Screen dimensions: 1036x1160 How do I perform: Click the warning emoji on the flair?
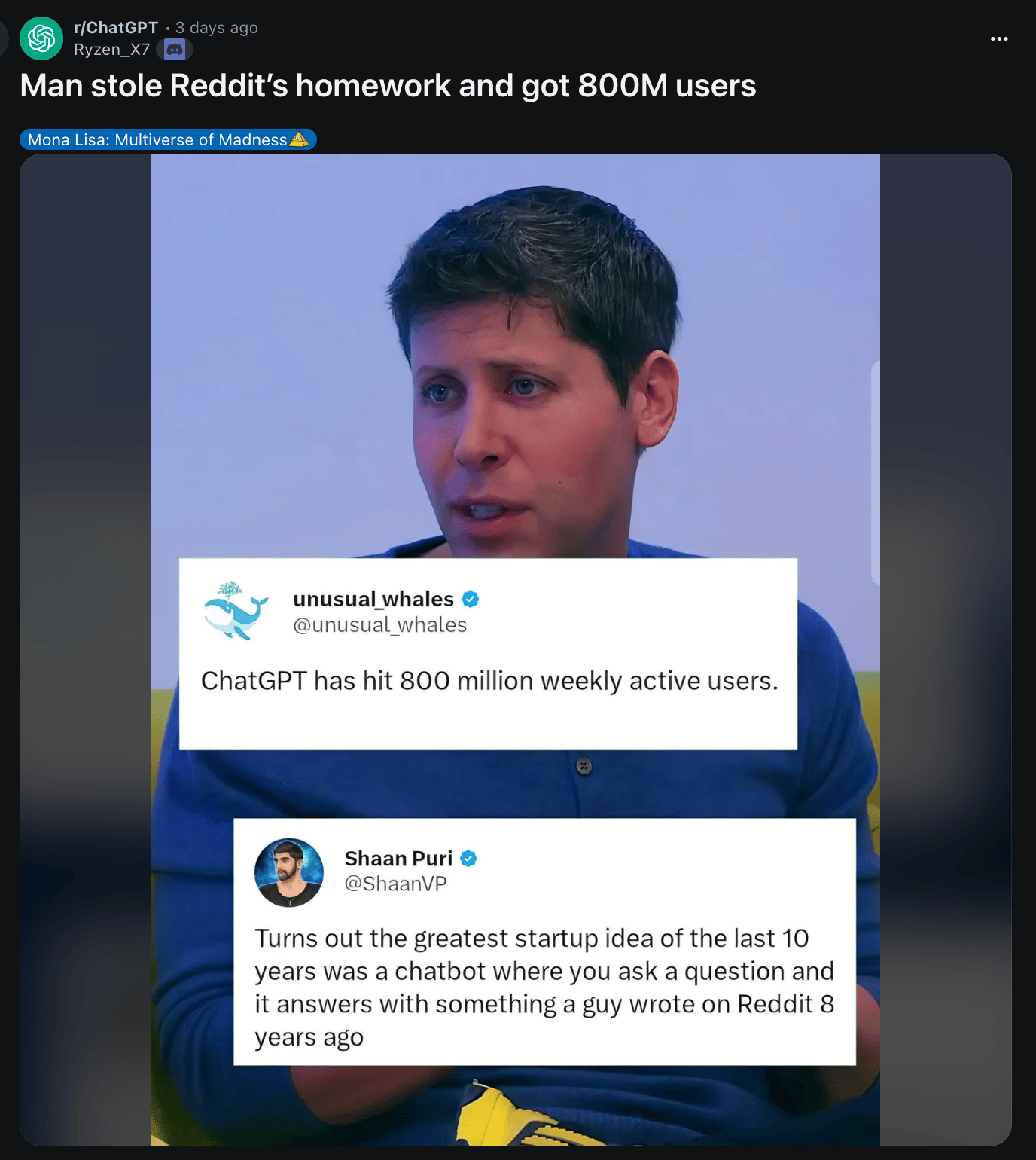pyautogui.click(x=299, y=139)
